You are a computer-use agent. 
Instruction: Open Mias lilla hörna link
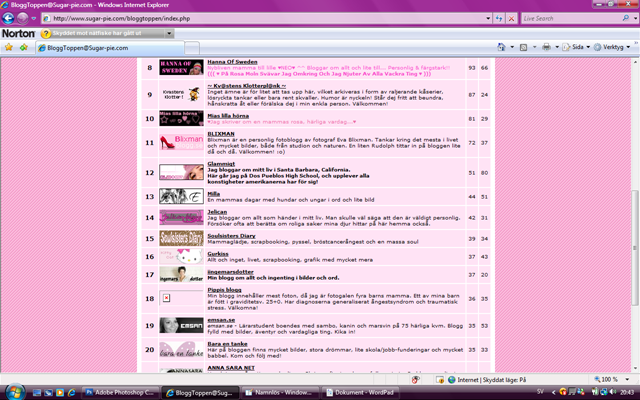coord(228,116)
